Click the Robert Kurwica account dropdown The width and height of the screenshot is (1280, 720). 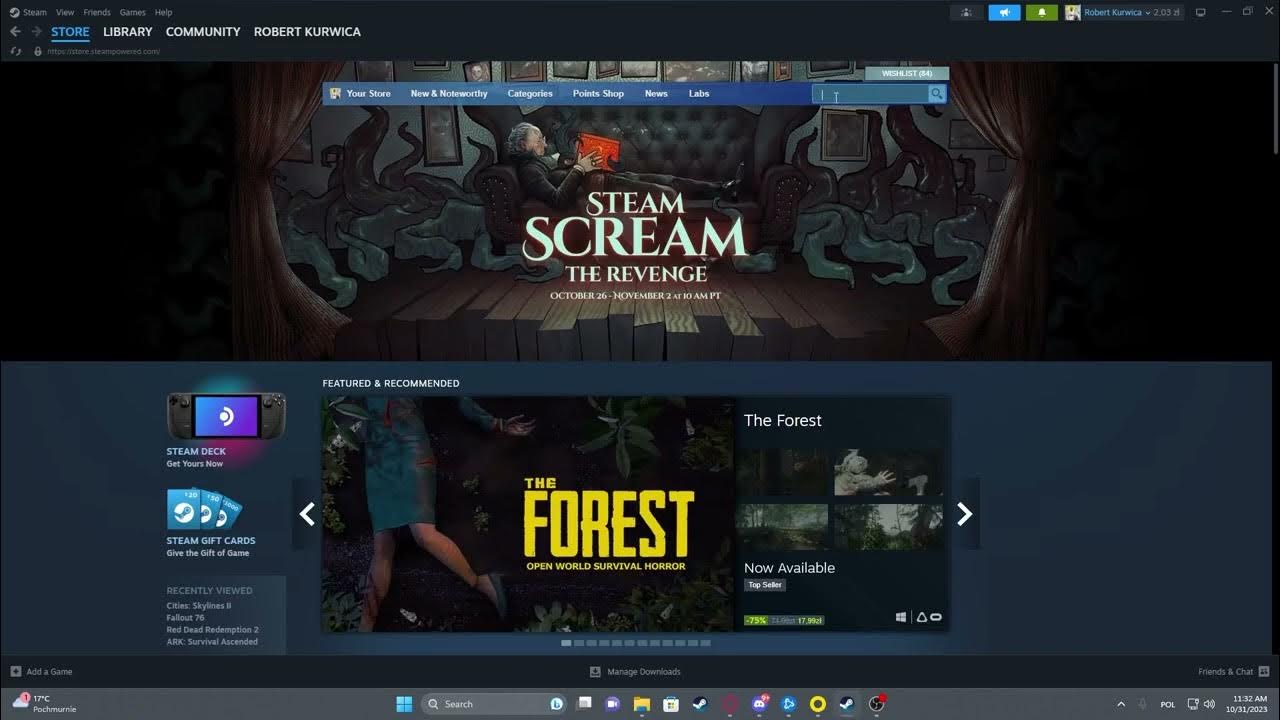[1113, 11]
